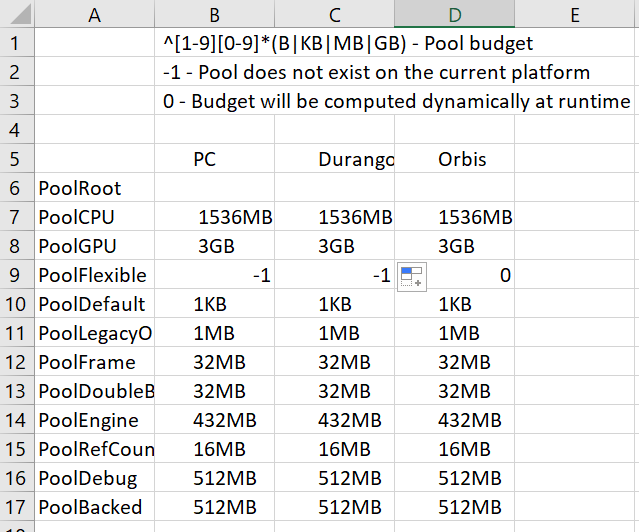
Task: Select row 1 header
Action: click(17, 43)
